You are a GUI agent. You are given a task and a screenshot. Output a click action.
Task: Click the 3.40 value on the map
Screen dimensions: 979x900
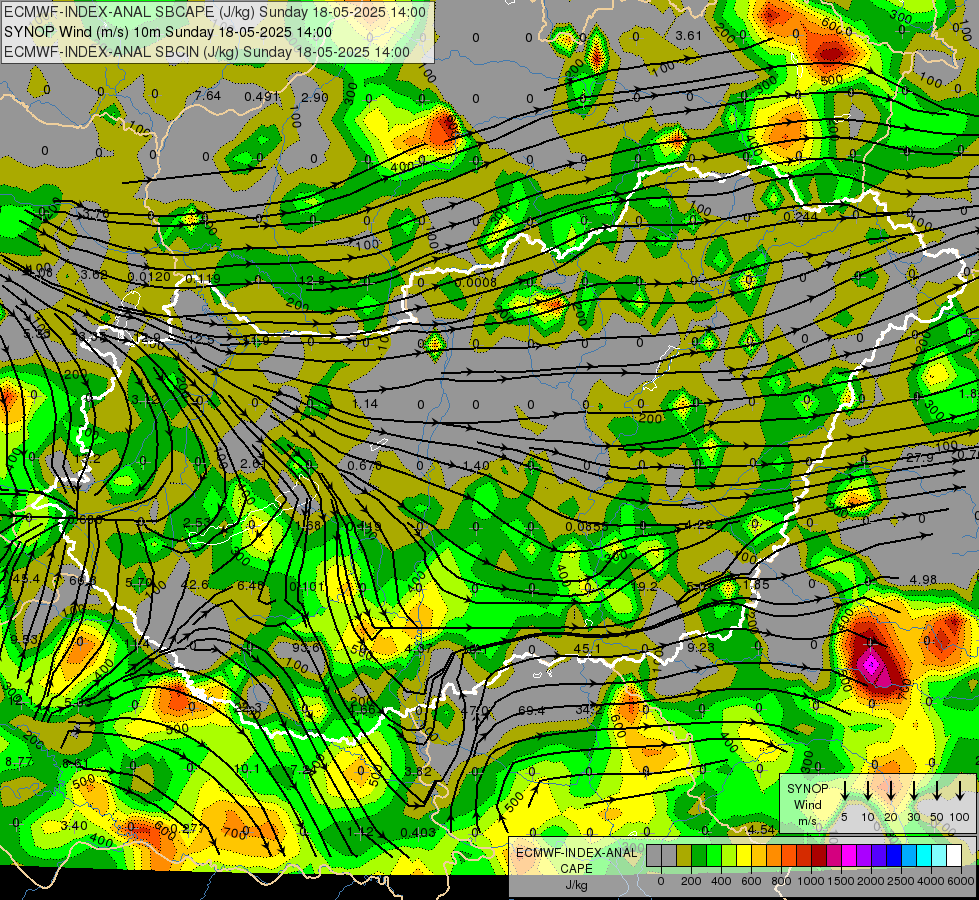pyautogui.click(x=74, y=826)
